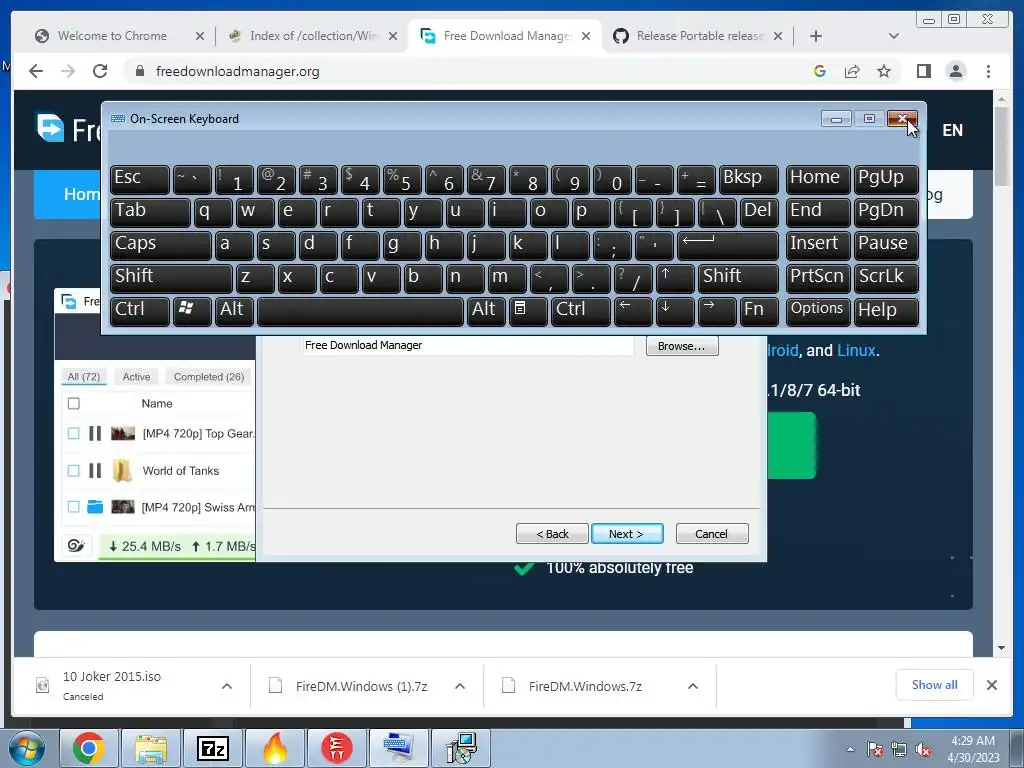Click the Chrome back arrow icon
The width and height of the screenshot is (1024, 768).
[36, 71]
